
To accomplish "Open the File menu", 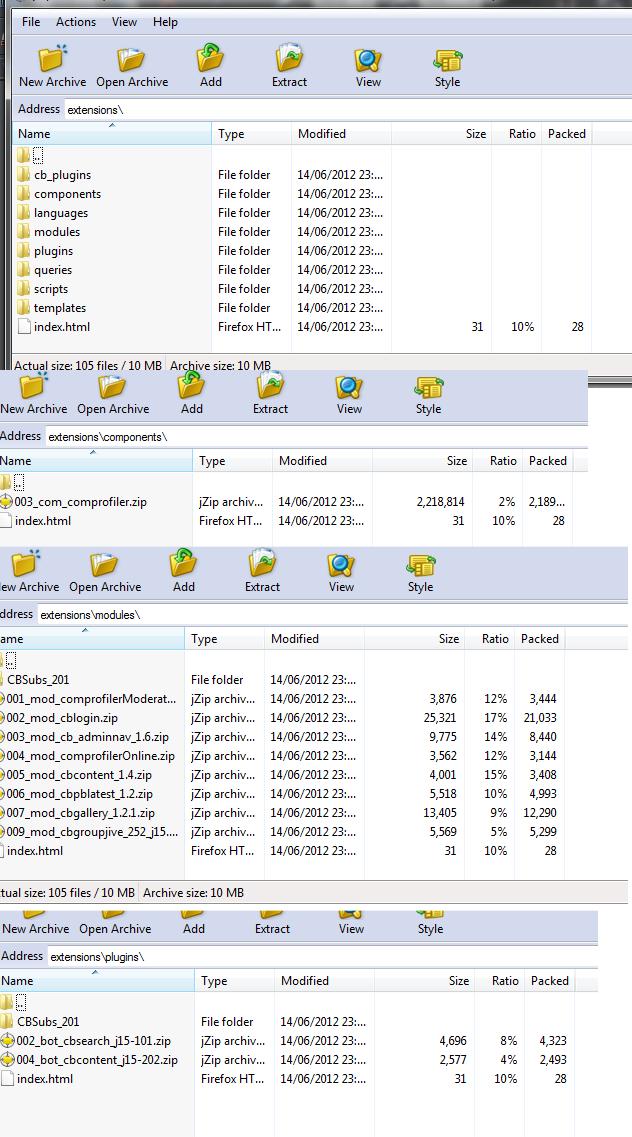I will click(x=31, y=22).
